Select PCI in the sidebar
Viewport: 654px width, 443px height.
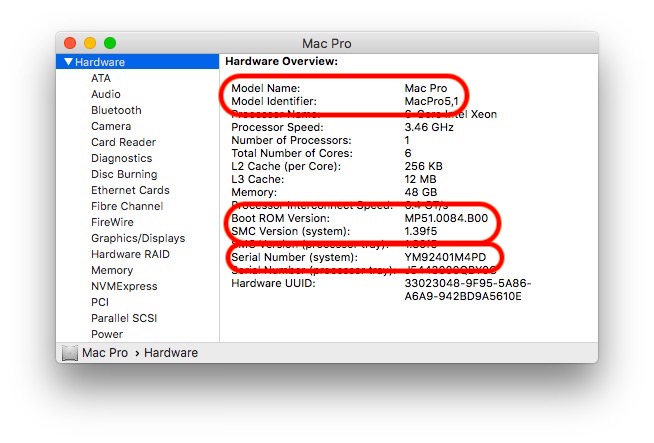click(100, 302)
